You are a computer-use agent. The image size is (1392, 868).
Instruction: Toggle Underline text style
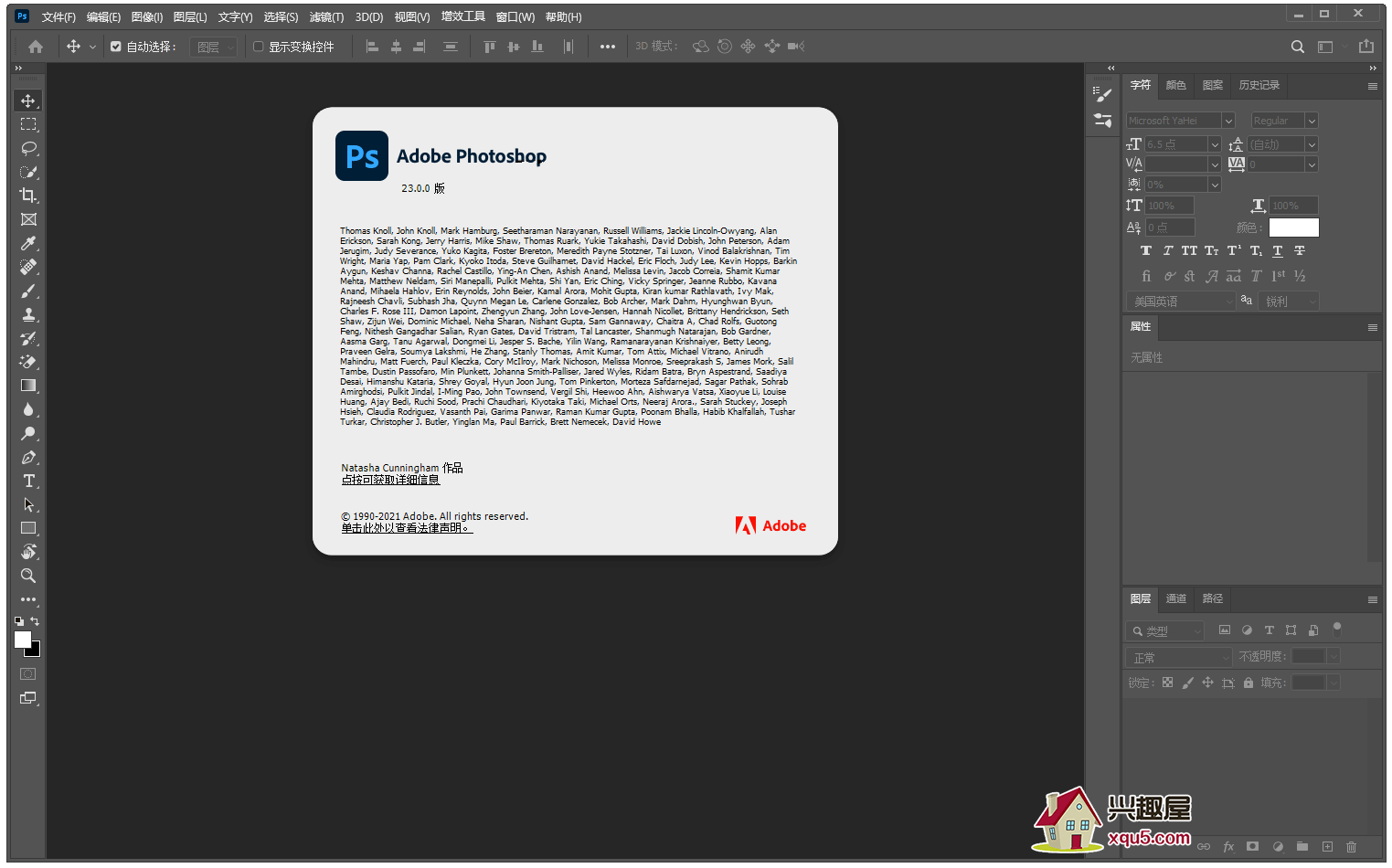[x=1278, y=250]
